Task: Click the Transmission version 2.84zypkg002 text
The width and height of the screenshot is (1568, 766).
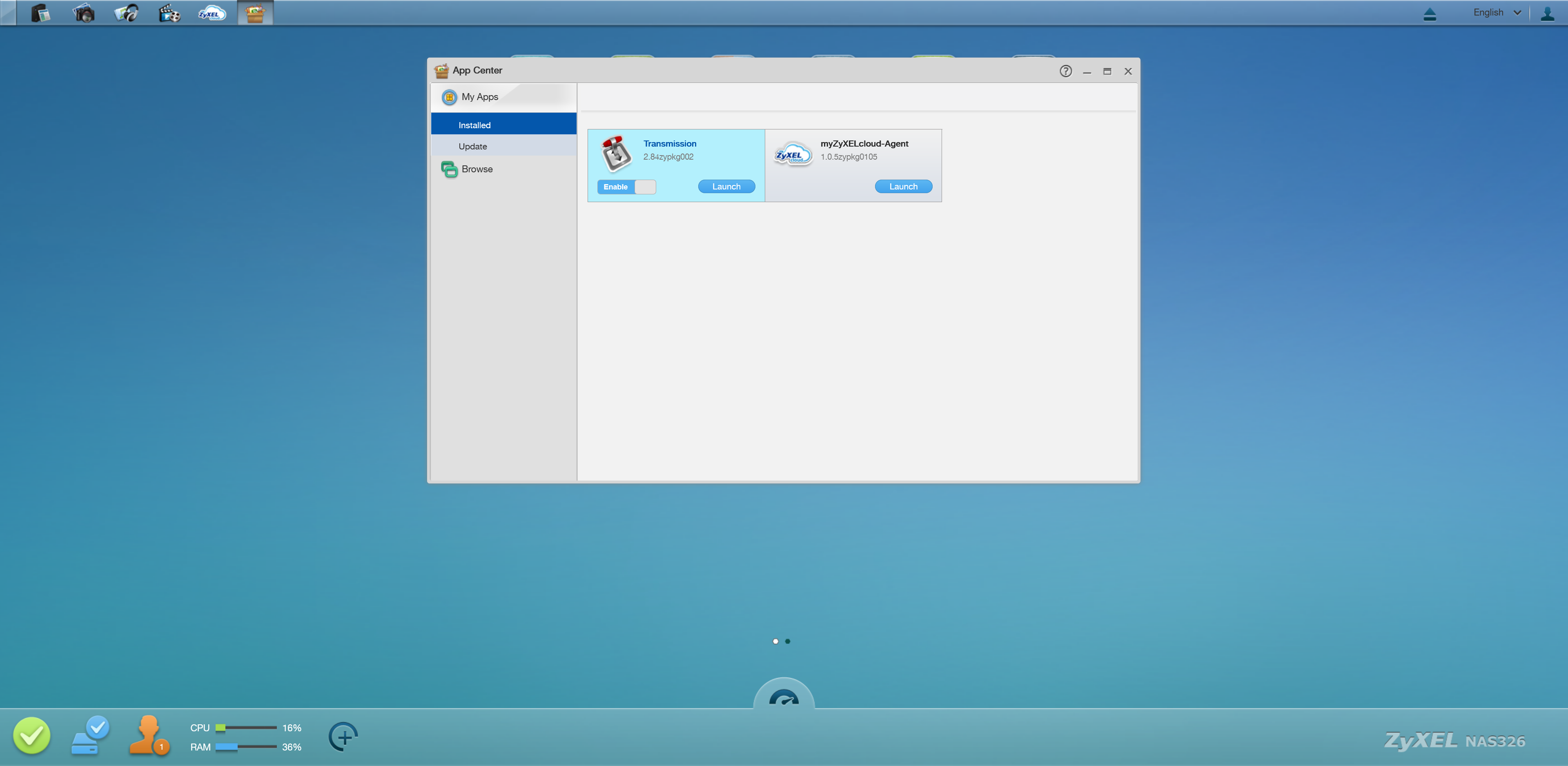Action: 668,156
